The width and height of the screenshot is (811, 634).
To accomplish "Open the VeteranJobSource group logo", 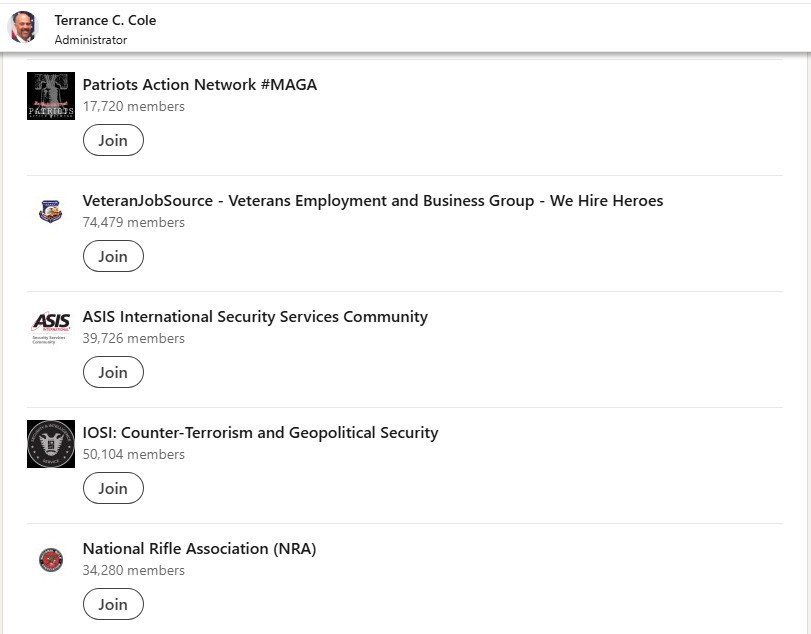I will (51, 212).
